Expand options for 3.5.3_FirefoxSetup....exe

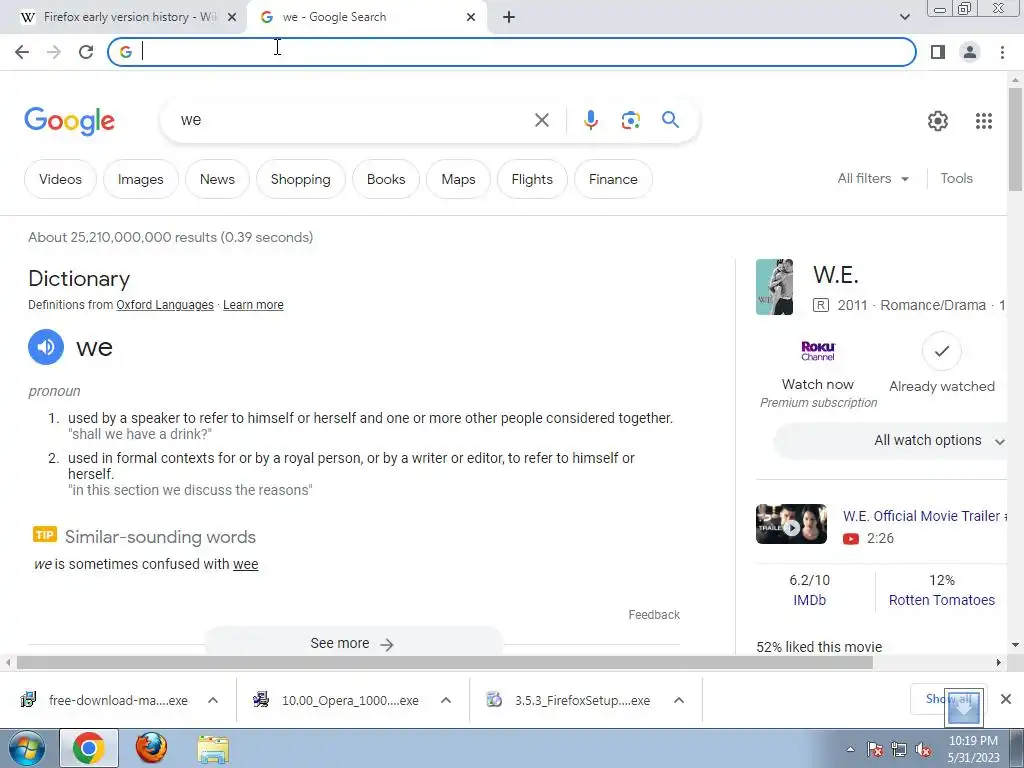click(679, 700)
